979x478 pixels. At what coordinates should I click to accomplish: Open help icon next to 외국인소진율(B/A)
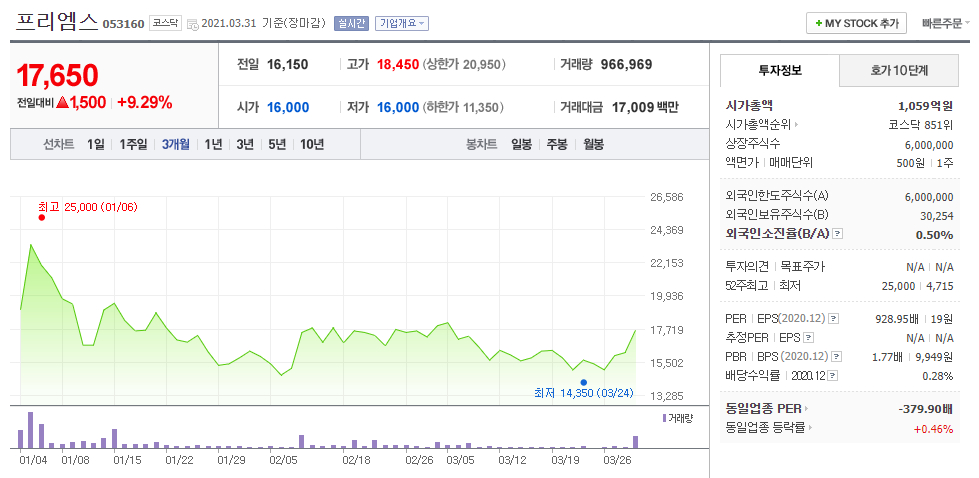[838, 234]
